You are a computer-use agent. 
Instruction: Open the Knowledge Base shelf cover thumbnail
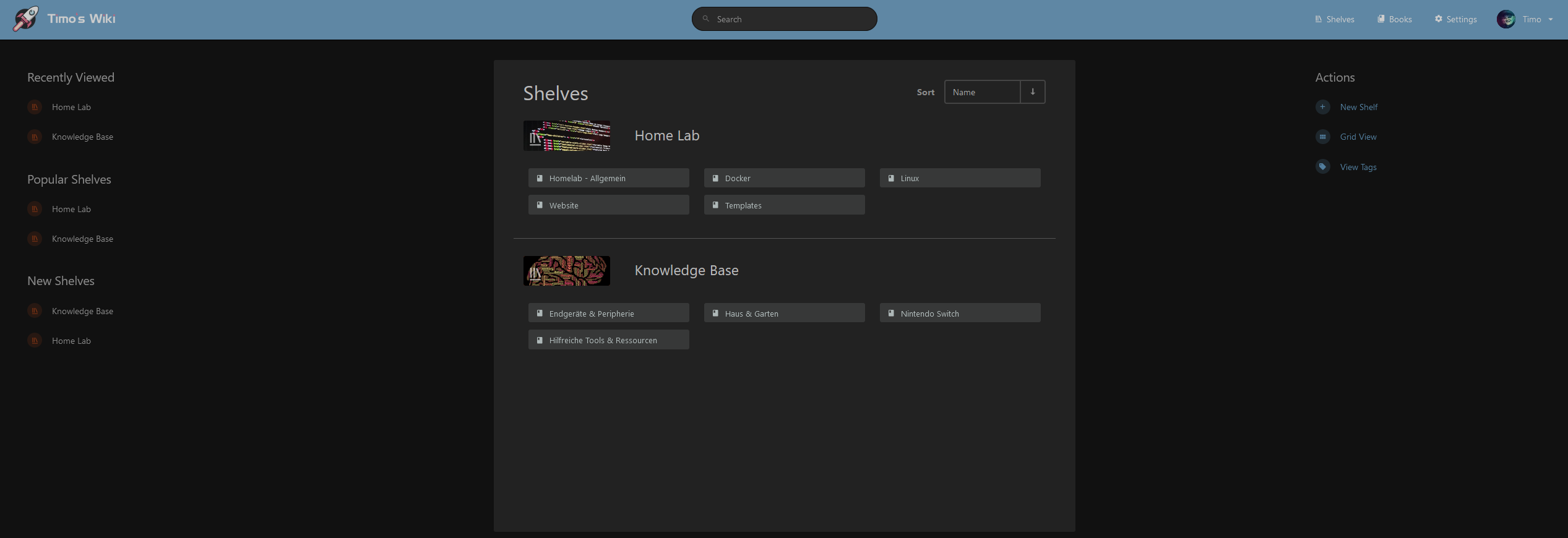[x=567, y=271]
